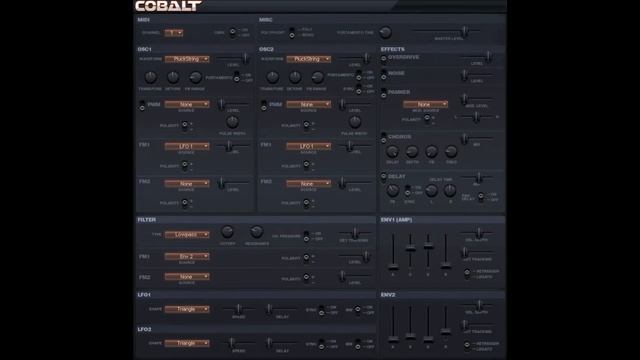Viewport: 640px width, 360px height.
Task: Click the Delay Time L knob
Action: pyautogui.click(x=431, y=190)
